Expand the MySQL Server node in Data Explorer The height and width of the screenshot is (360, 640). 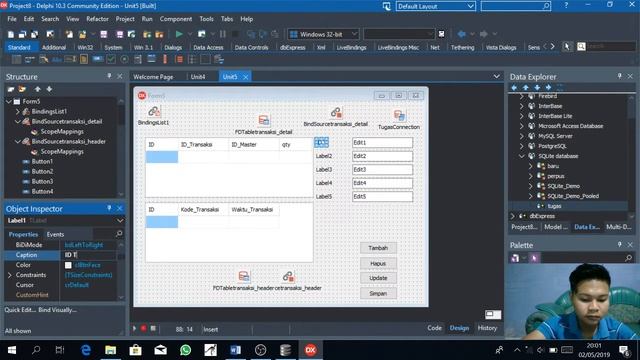[521, 136]
